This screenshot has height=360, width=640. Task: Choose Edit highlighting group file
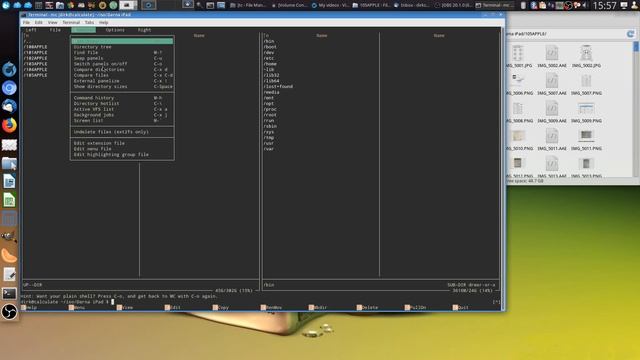(x=122, y=155)
